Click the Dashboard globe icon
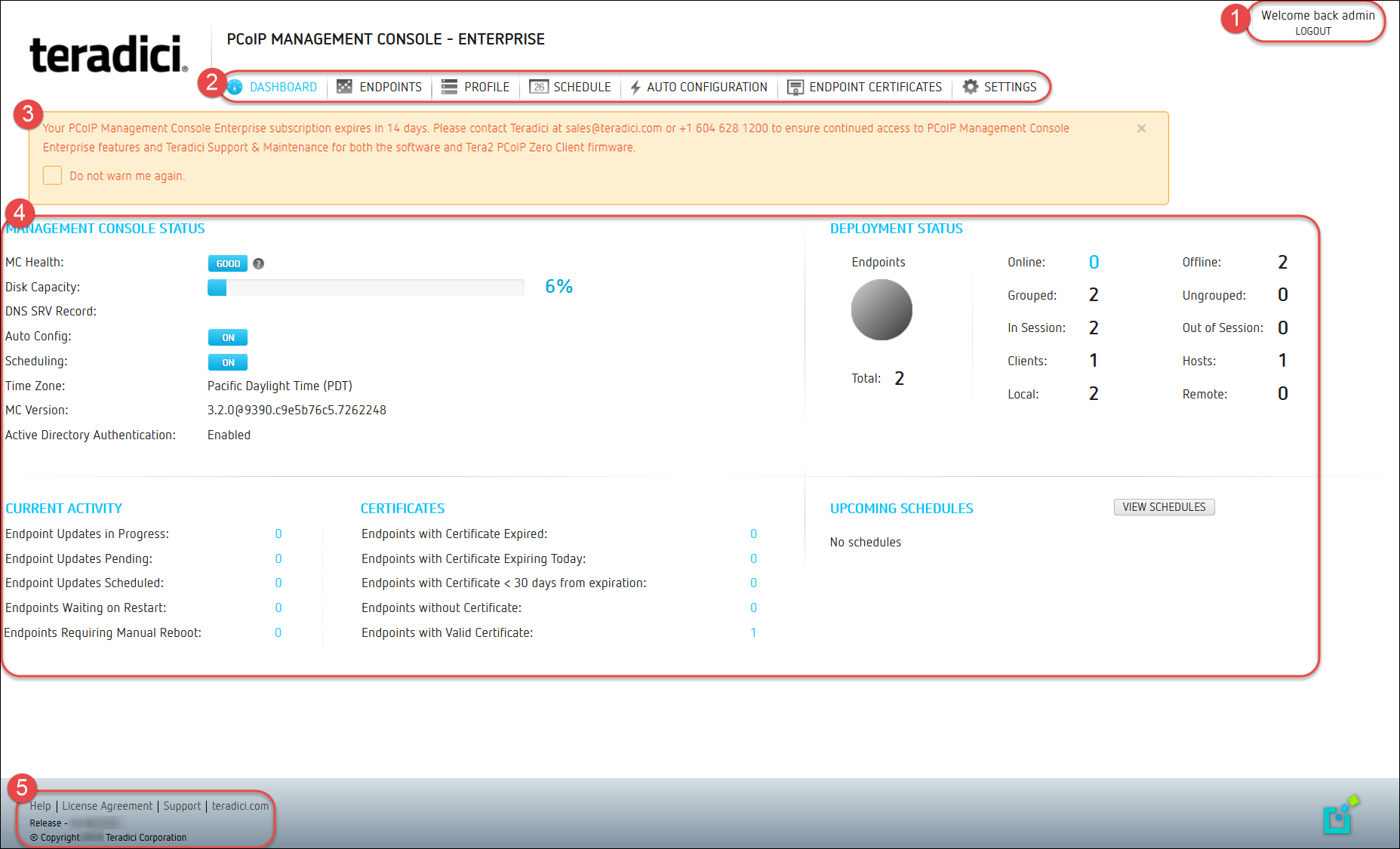 tap(235, 87)
